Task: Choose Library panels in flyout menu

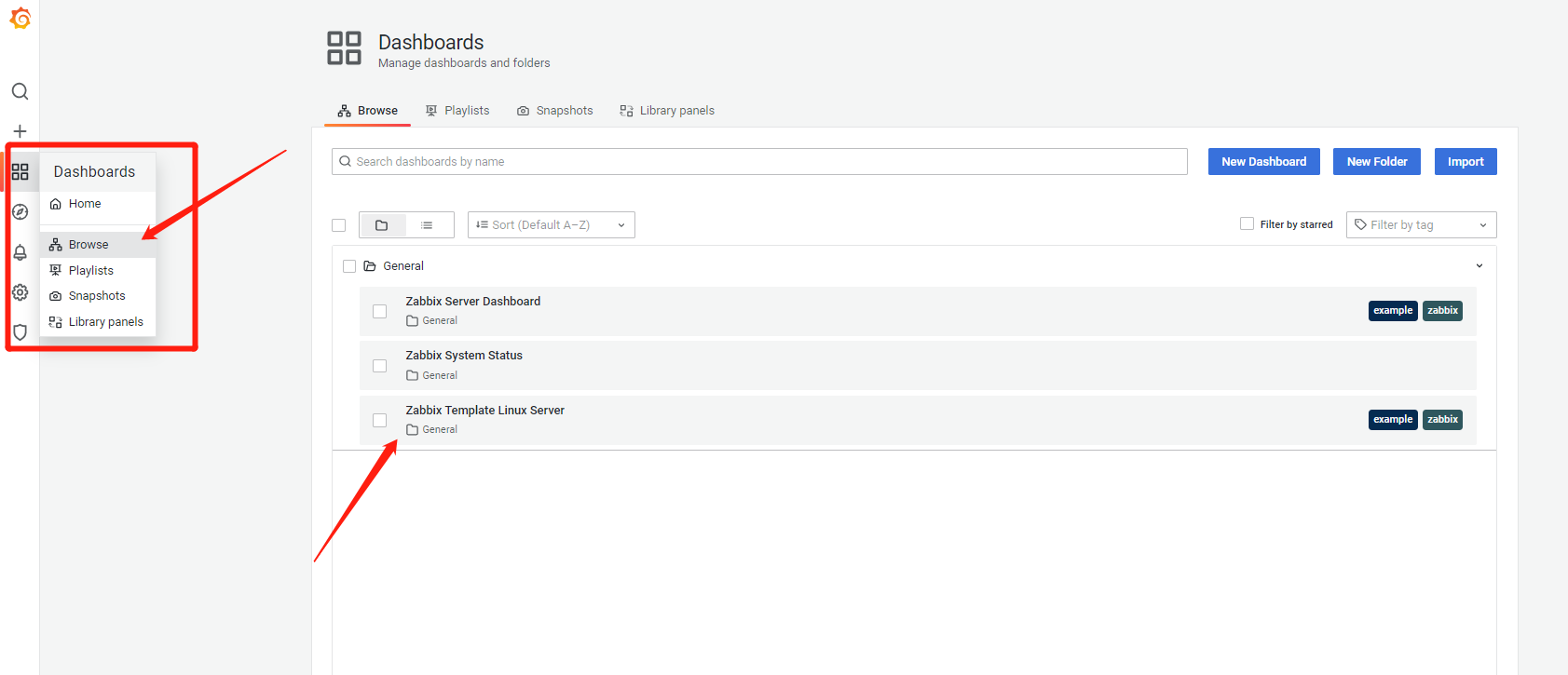Action: (98, 322)
